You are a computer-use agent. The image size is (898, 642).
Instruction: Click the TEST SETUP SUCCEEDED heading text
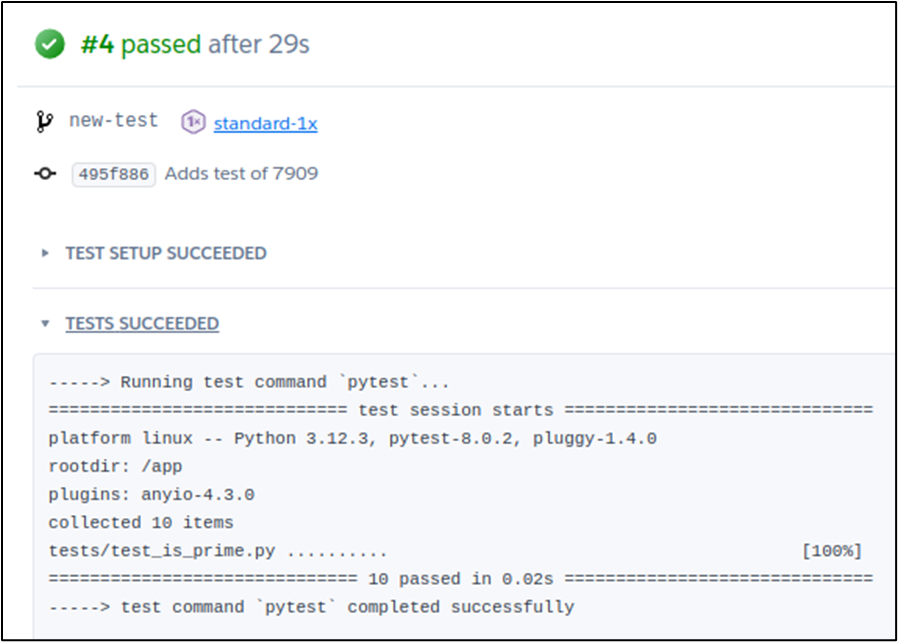(166, 253)
